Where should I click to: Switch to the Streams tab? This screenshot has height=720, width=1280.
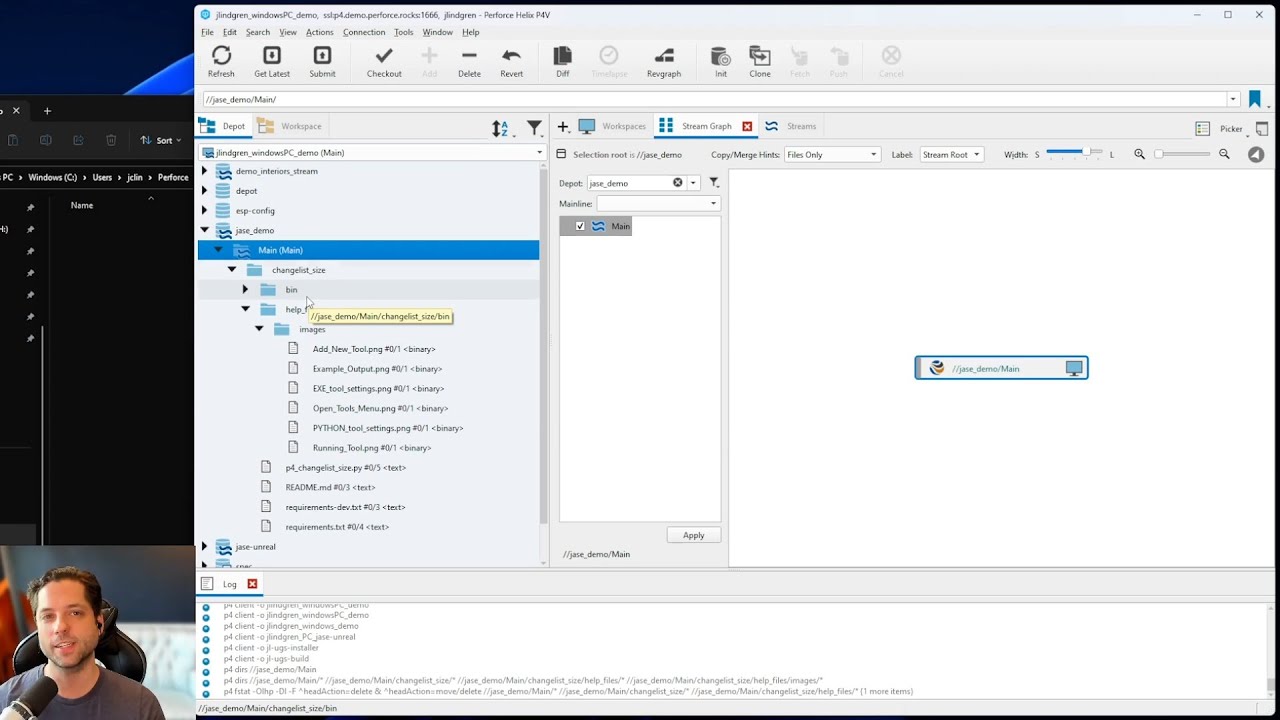pos(791,127)
